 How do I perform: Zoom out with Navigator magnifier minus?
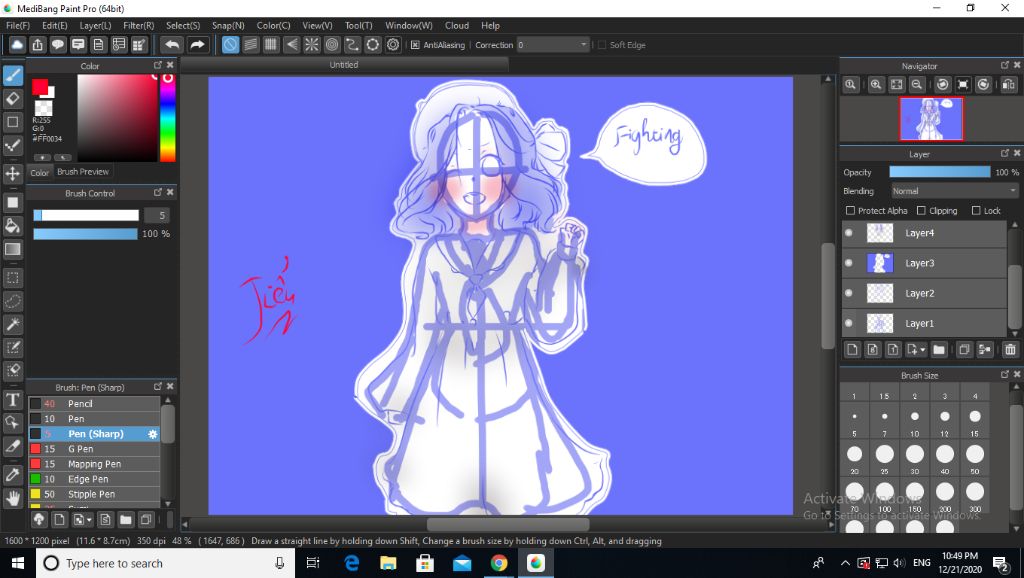[x=917, y=84]
